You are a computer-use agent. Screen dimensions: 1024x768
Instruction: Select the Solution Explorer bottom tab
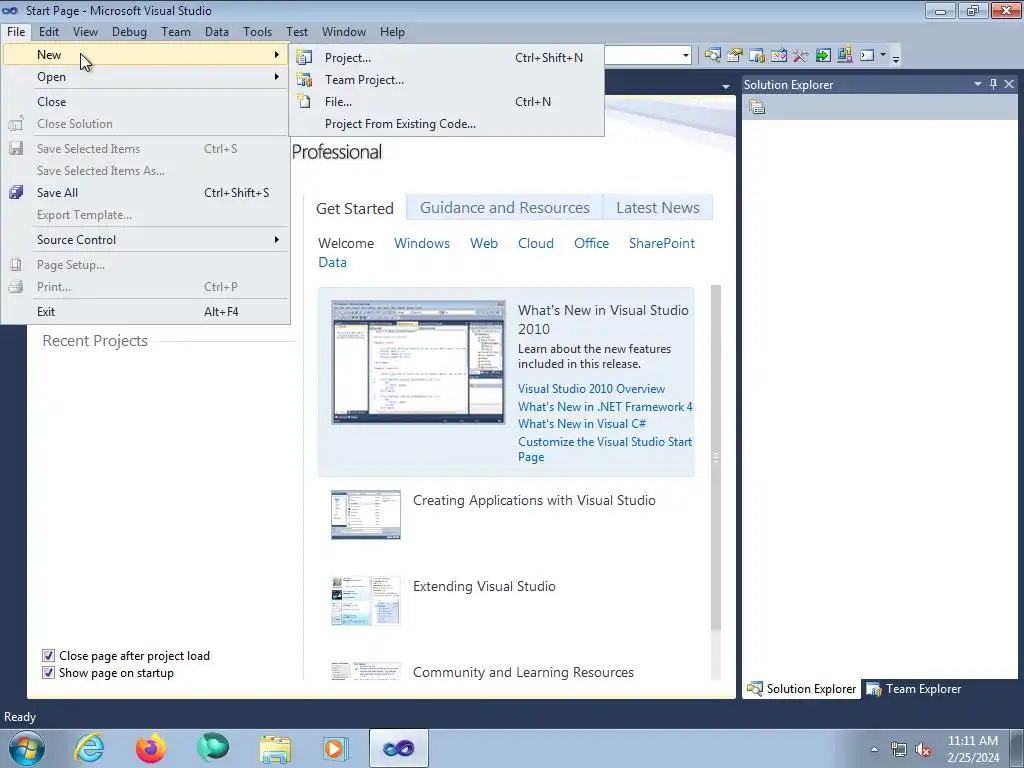[801, 689]
